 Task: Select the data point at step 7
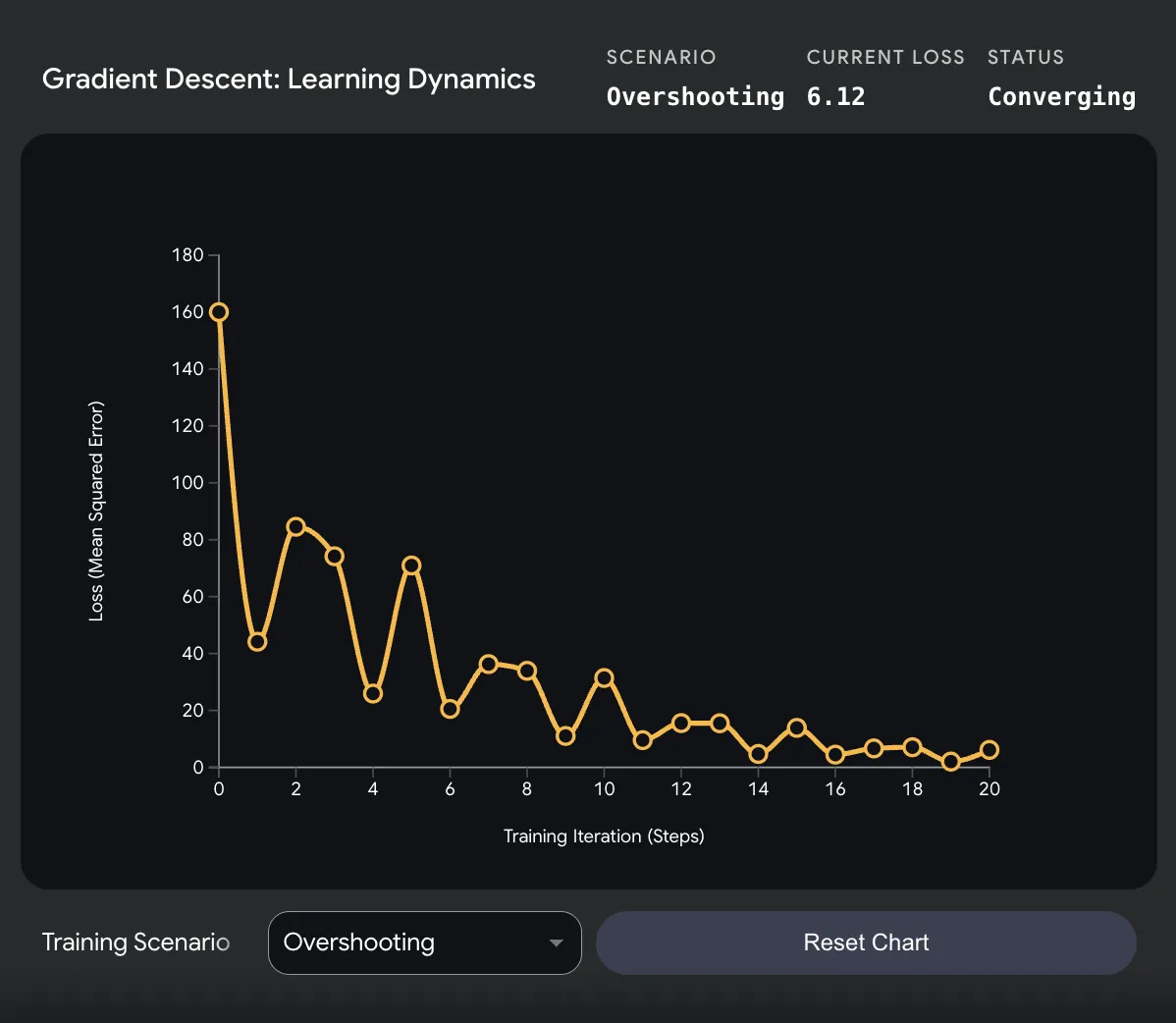coord(488,664)
